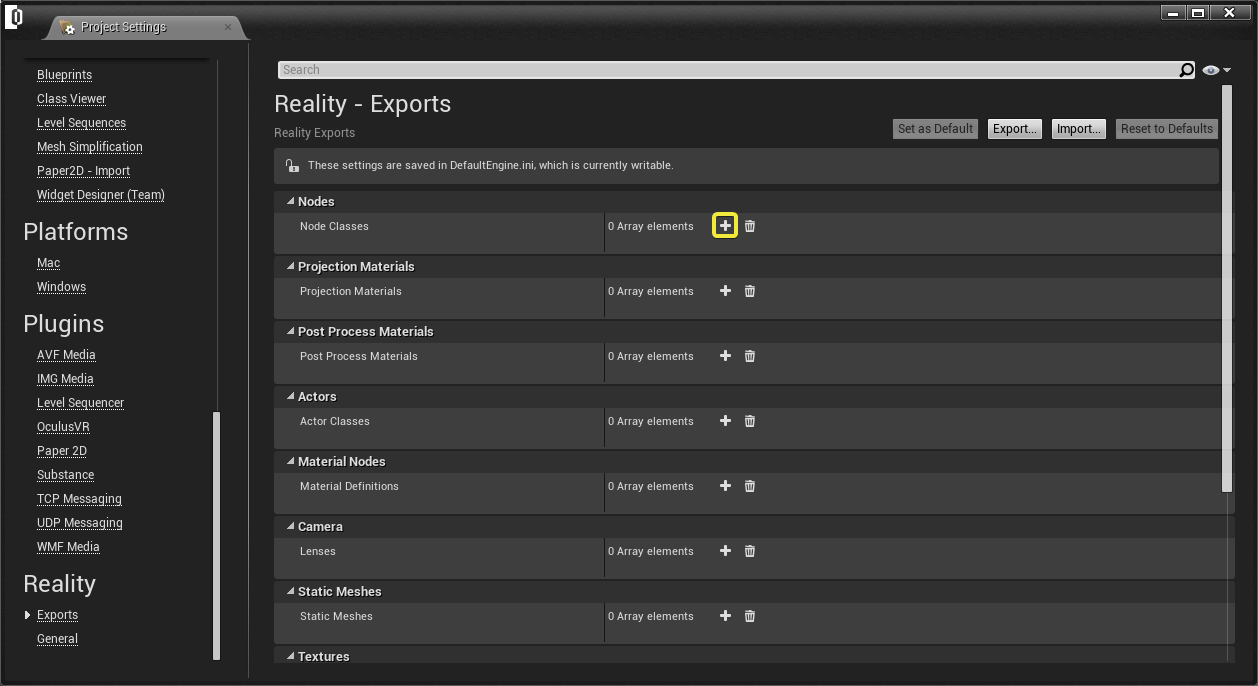The width and height of the screenshot is (1258, 686).
Task: Click the search magnifier icon
Action: click(1186, 70)
